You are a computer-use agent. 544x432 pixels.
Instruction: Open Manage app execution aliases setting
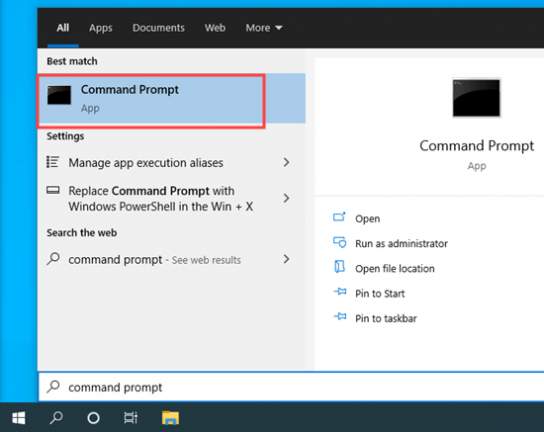pos(171,162)
